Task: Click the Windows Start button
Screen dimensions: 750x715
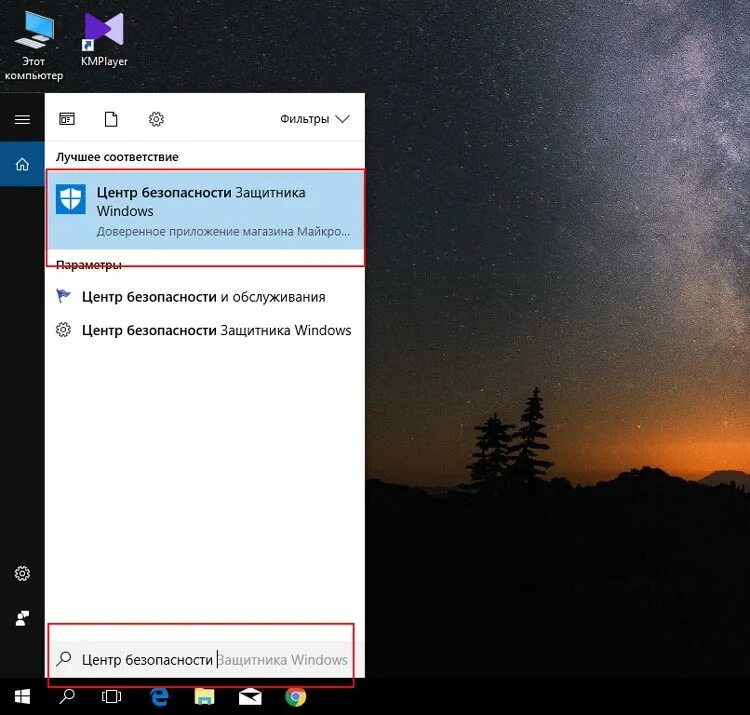Action: point(22,696)
